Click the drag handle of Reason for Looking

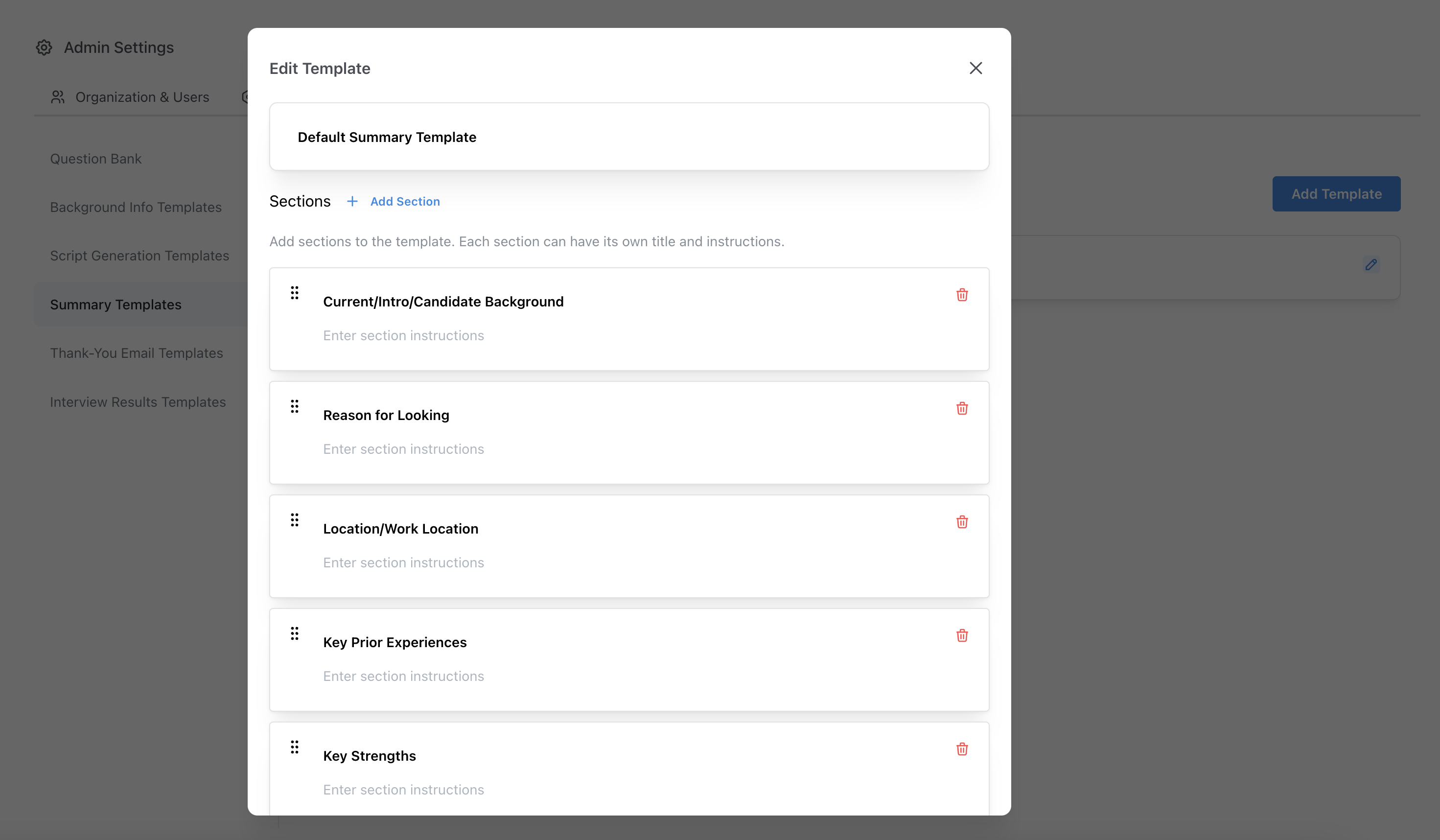tap(295, 406)
